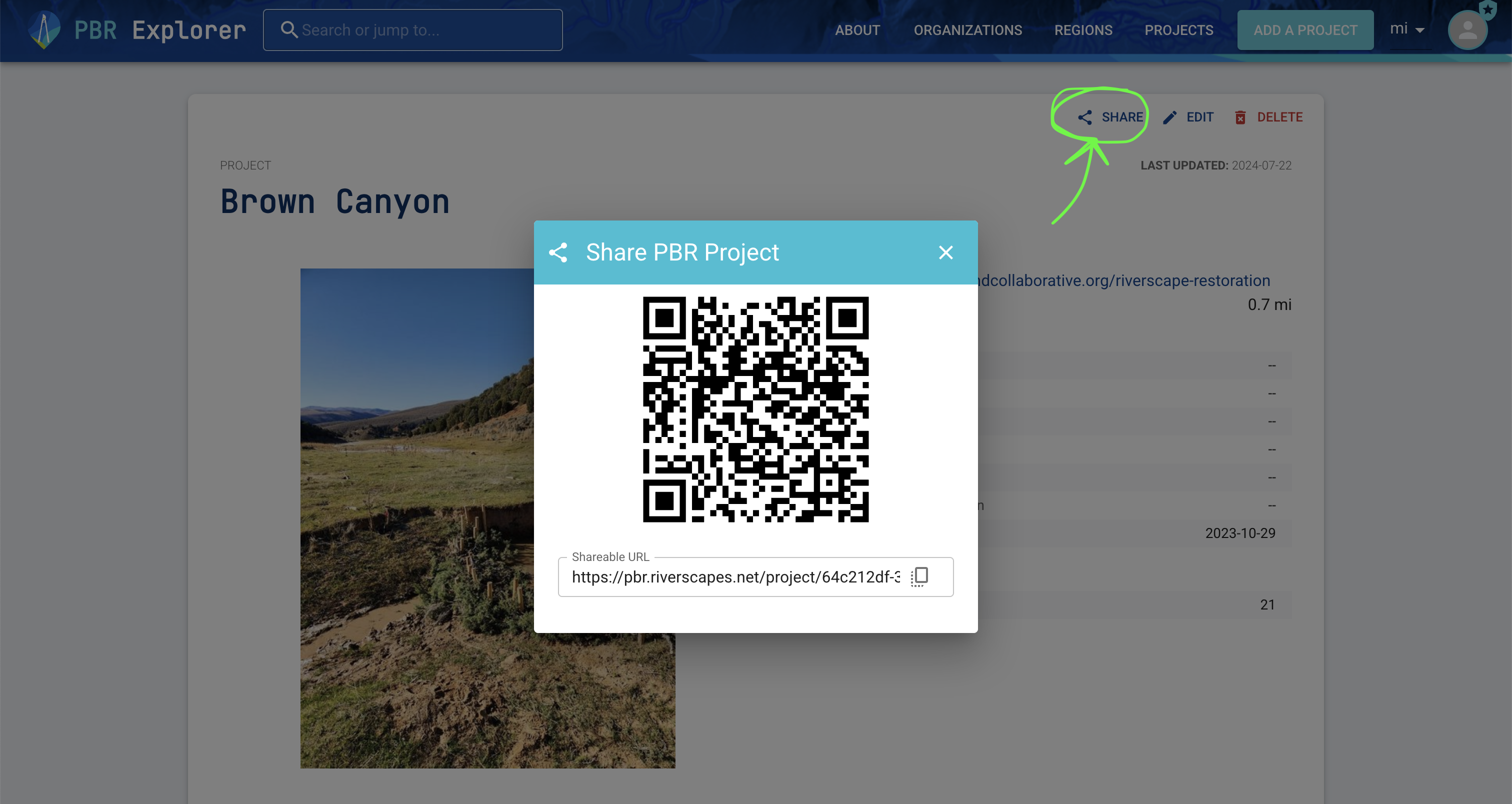Close the Share PBR Project dialog
The width and height of the screenshot is (1512, 804).
tap(945, 252)
